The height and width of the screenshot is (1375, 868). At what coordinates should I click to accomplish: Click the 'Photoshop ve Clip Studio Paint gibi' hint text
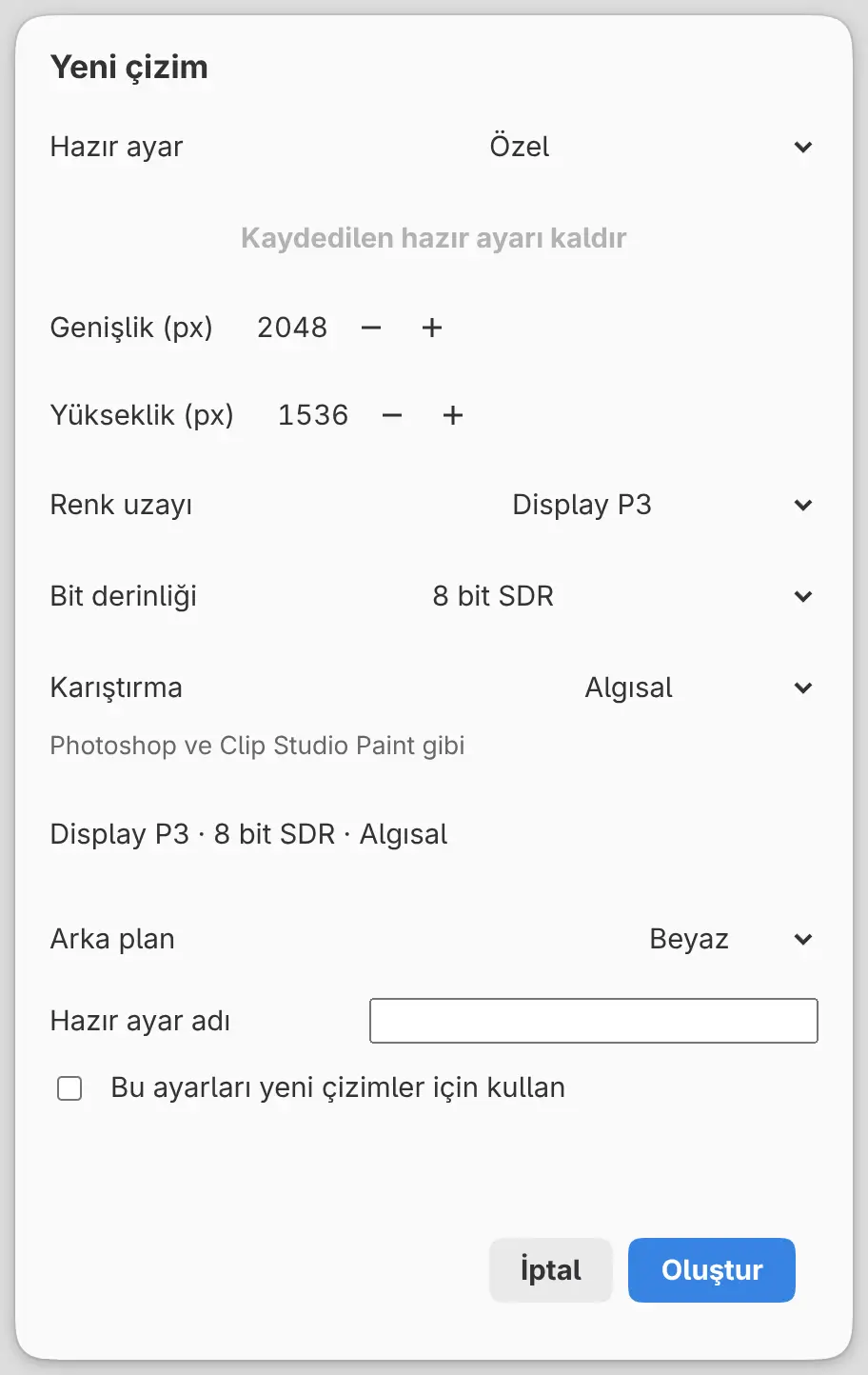tap(257, 745)
